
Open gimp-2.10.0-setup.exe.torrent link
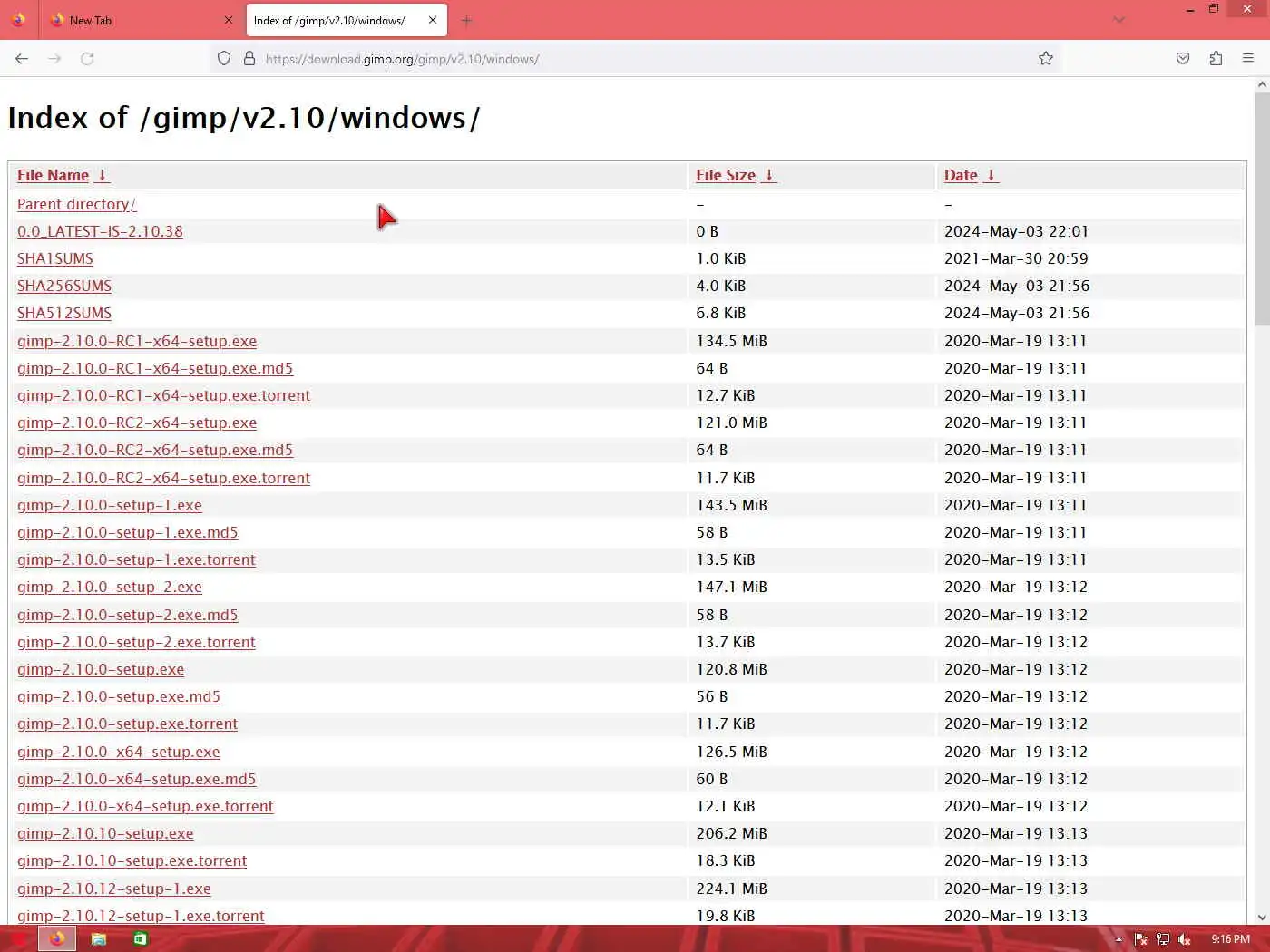[x=127, y=724]
